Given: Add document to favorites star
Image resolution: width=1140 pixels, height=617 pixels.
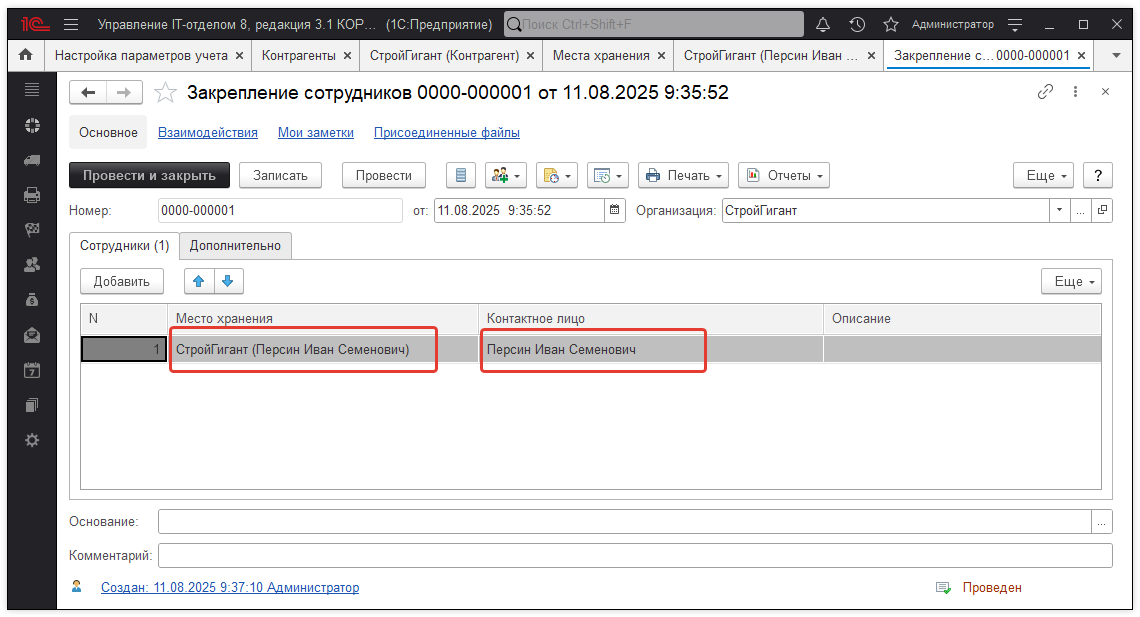Looking at the screenshot, I should 167,93.
